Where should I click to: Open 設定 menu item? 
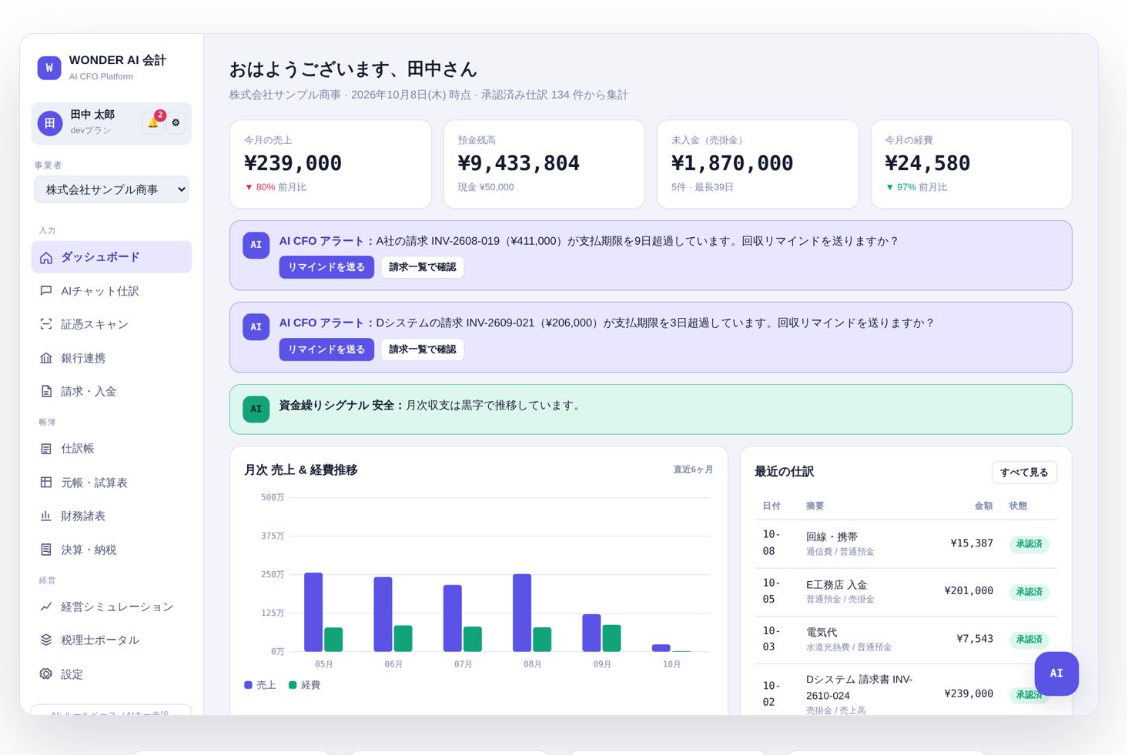click(111, 674)
